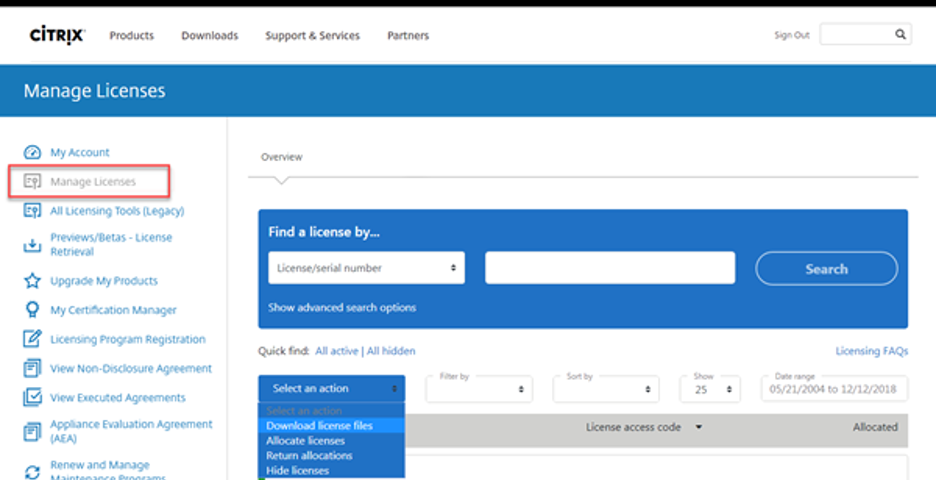The width and height of the screenshot is (936, 480).
Task: Click the My Certification Manager ribbon icon
Action: pyautogui.click(x=32, y=310)
